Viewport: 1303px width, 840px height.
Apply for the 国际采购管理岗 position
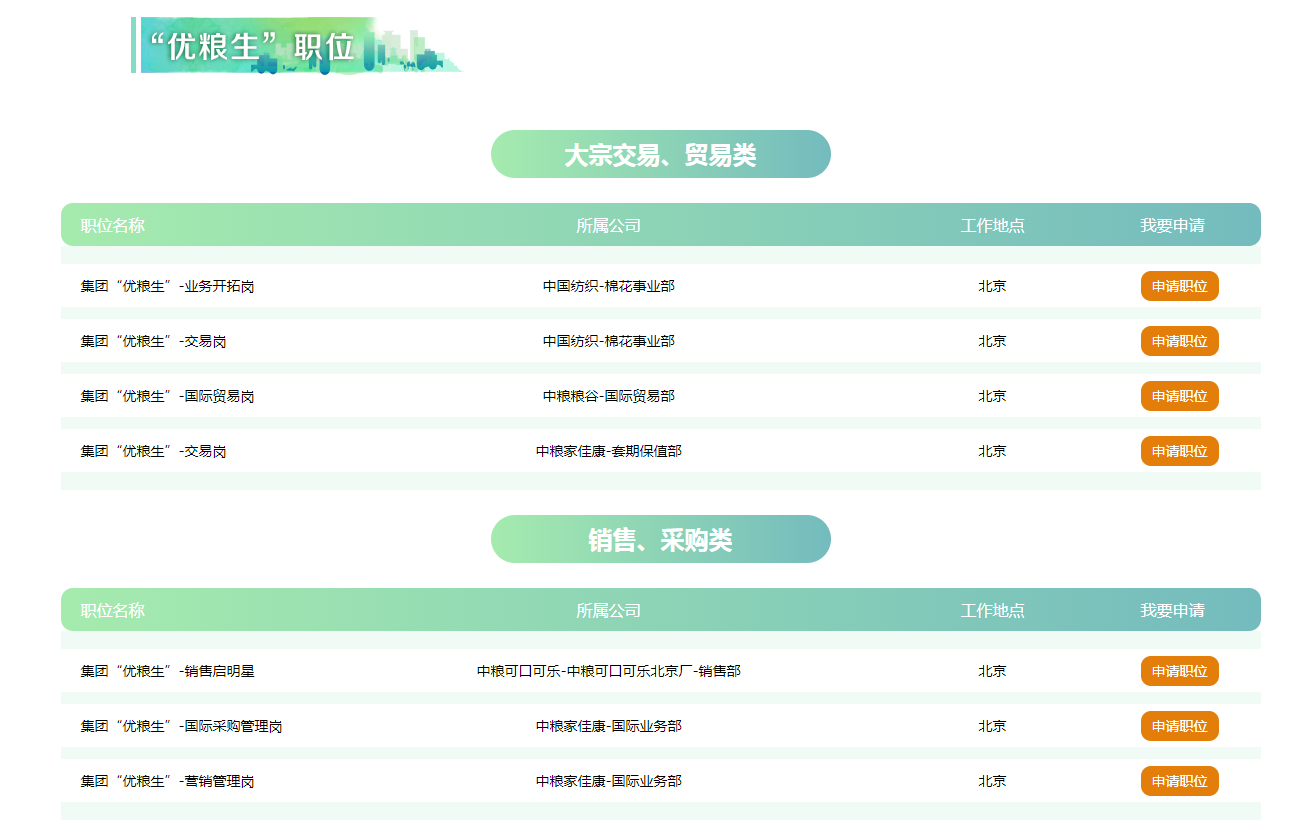[1179, 726]
